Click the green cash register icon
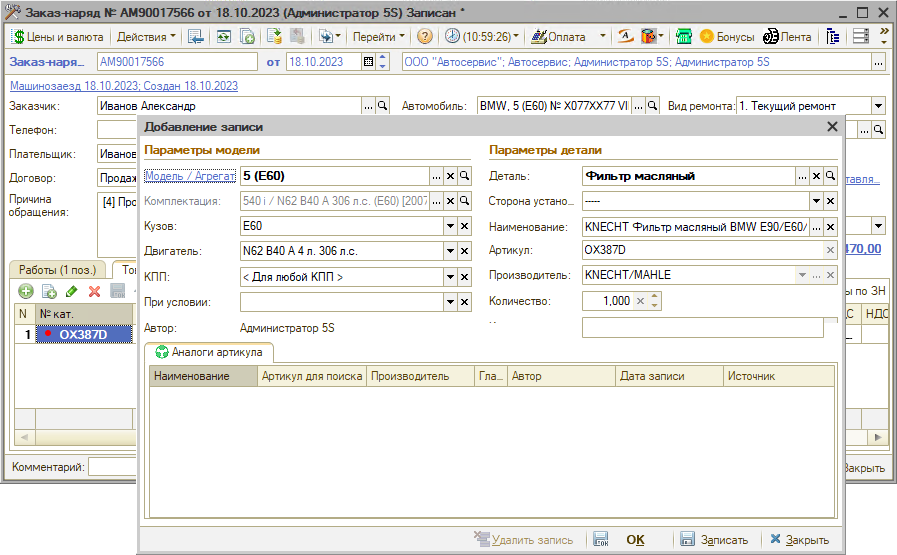 pyautogui.click(x=684, y=37)
